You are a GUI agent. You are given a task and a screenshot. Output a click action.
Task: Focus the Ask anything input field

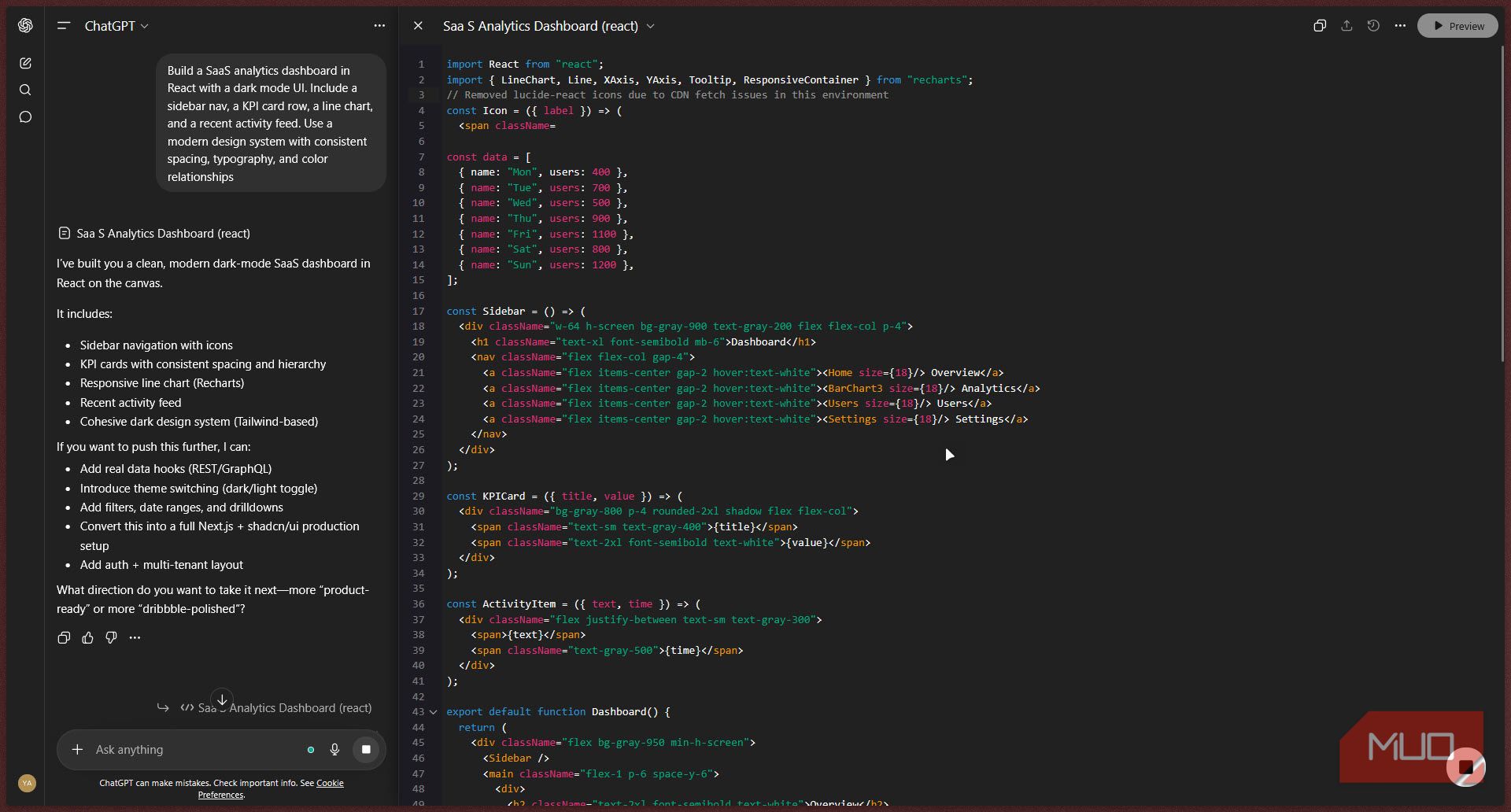click(197, 750)
